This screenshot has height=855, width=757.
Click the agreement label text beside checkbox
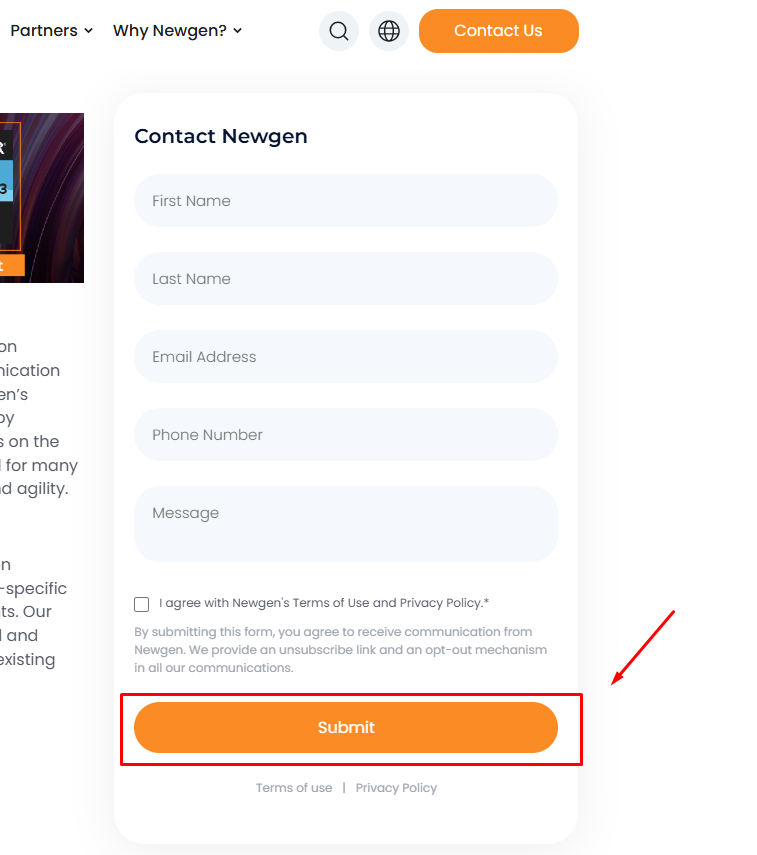(x=324, y=603)
